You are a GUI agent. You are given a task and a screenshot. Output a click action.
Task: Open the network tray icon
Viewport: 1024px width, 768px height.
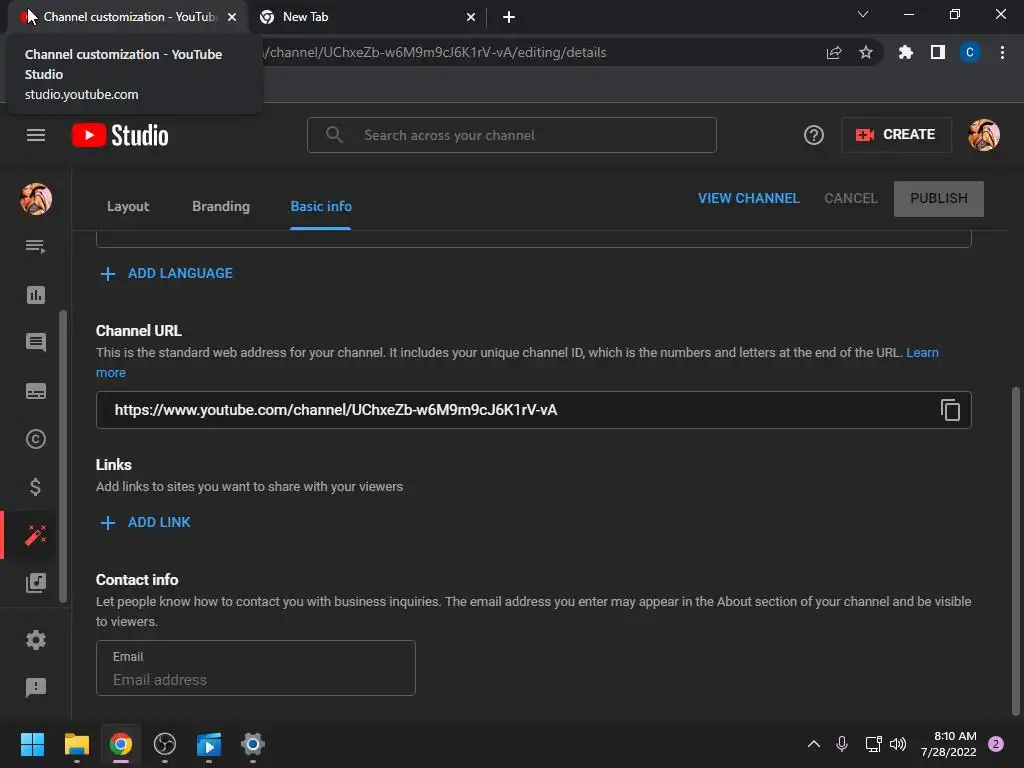pos(873,744)
